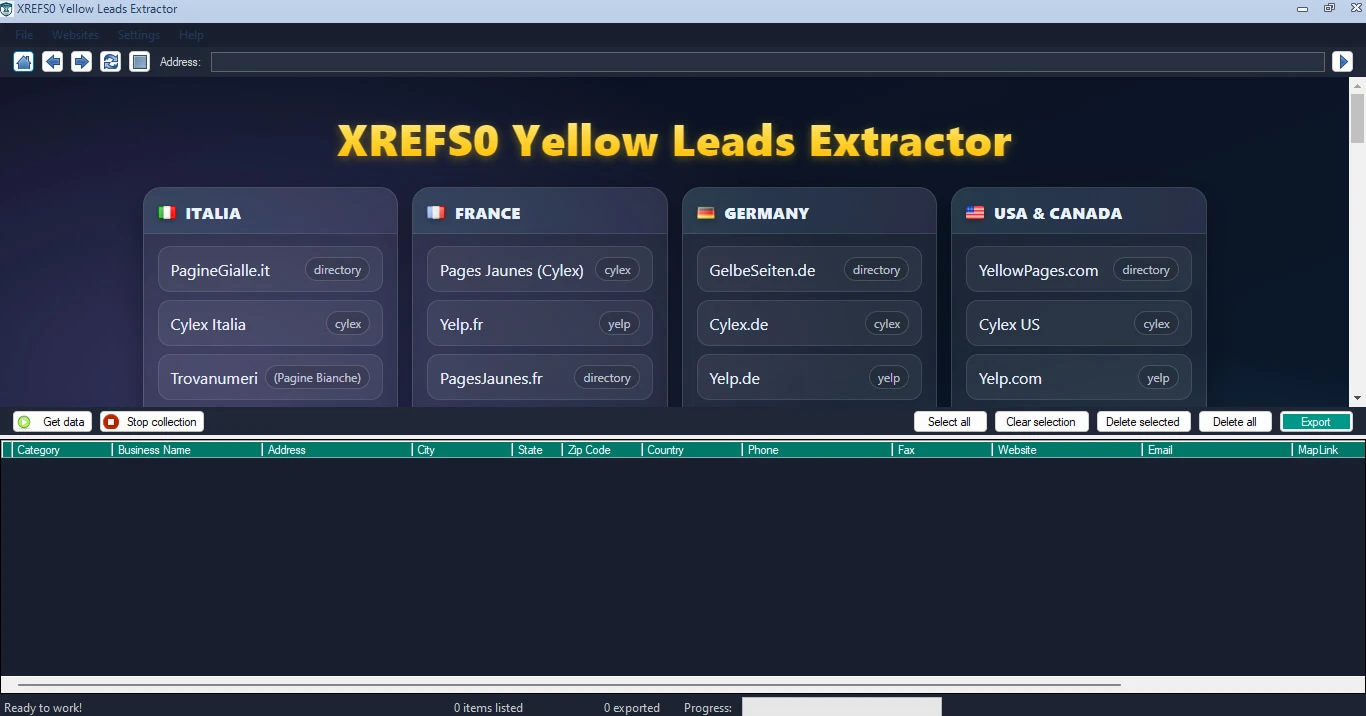The width and height of the screenshot is (1366, 716).
Task: Click the GERMANY card heading
Action: [x=767, y=213]
